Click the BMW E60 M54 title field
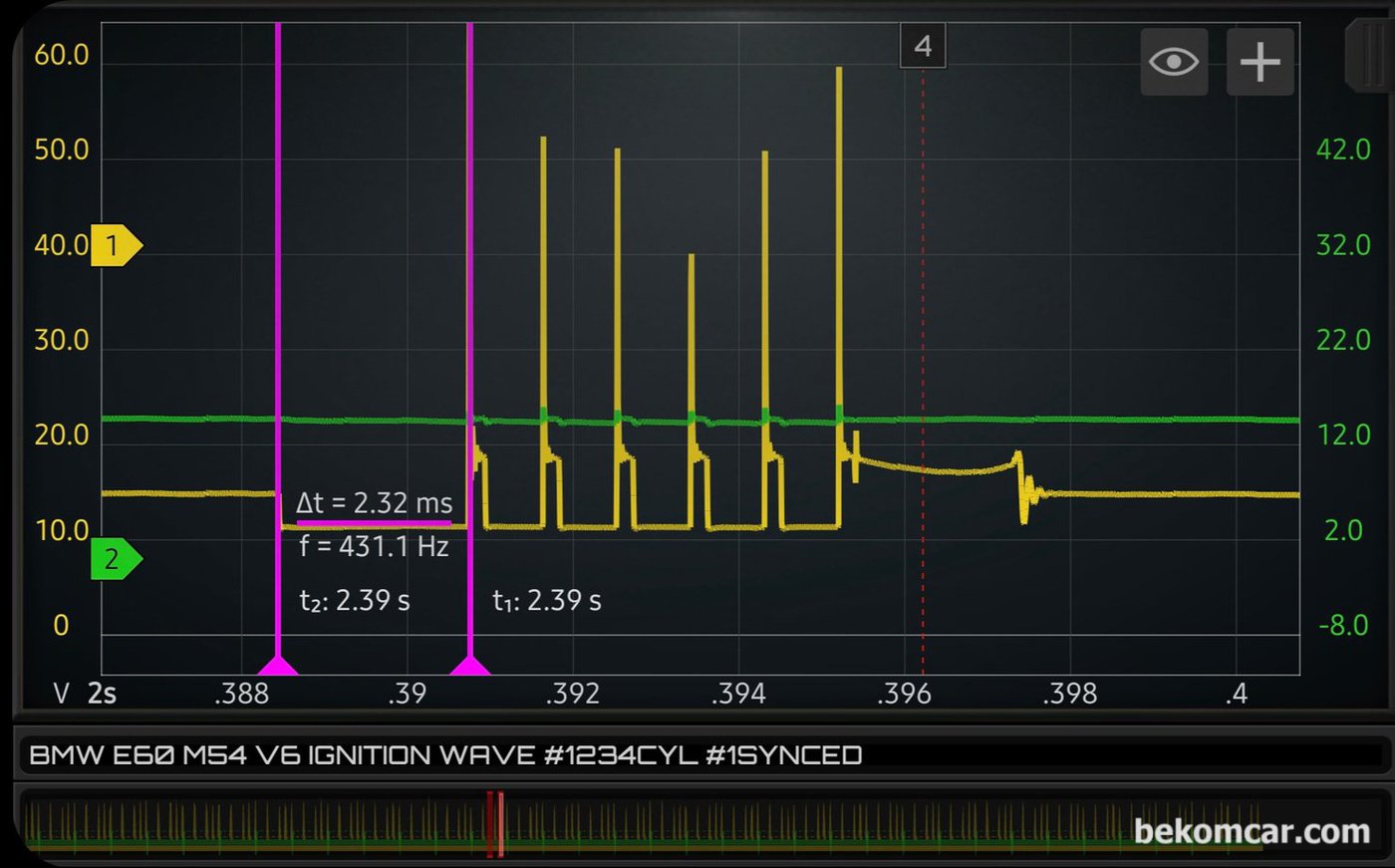This screenshot has width=1395, height=868. (x=445, y=755)
